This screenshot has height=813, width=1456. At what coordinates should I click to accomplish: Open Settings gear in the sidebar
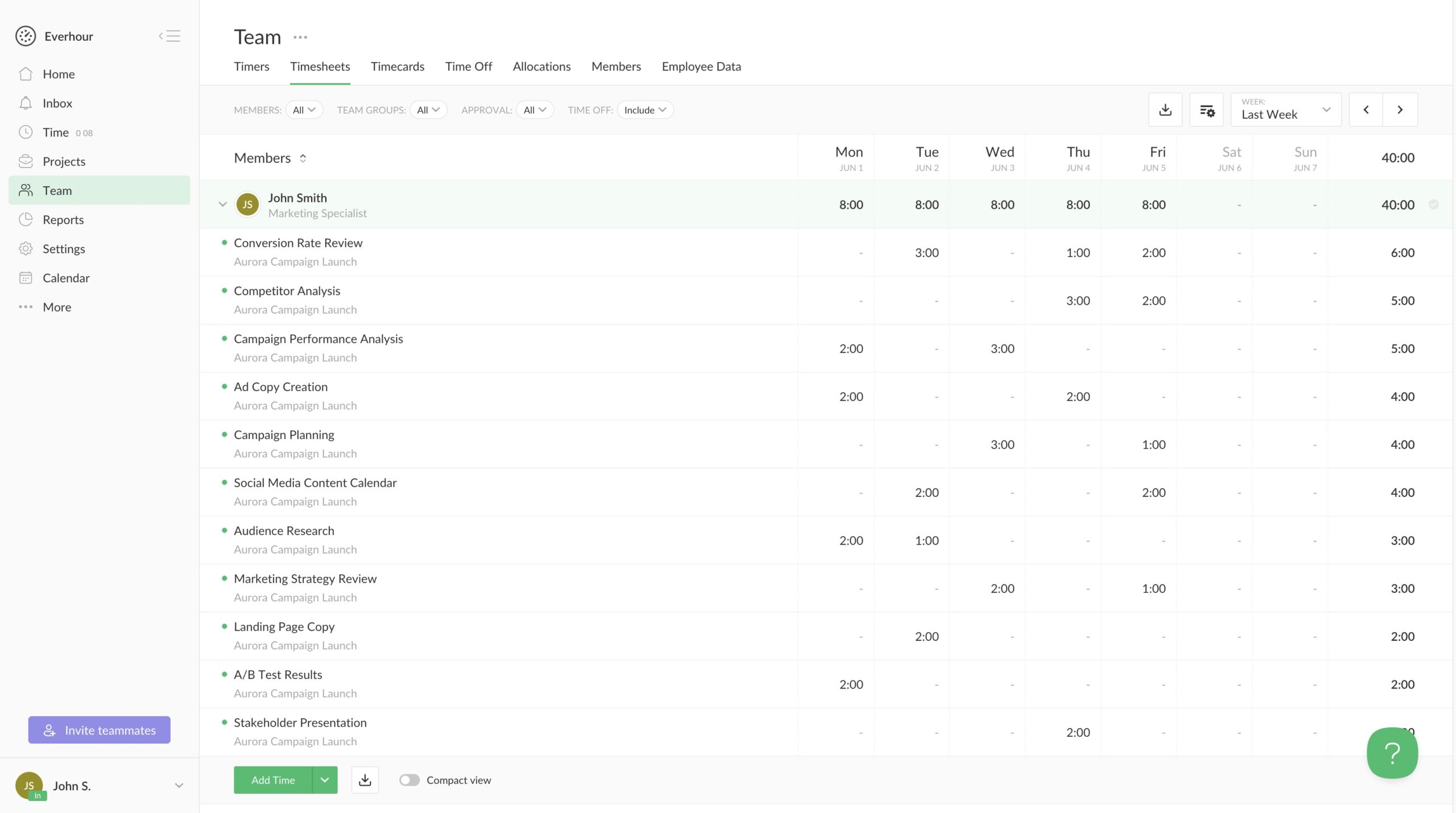pyautogui.click(x=100, y=248)
